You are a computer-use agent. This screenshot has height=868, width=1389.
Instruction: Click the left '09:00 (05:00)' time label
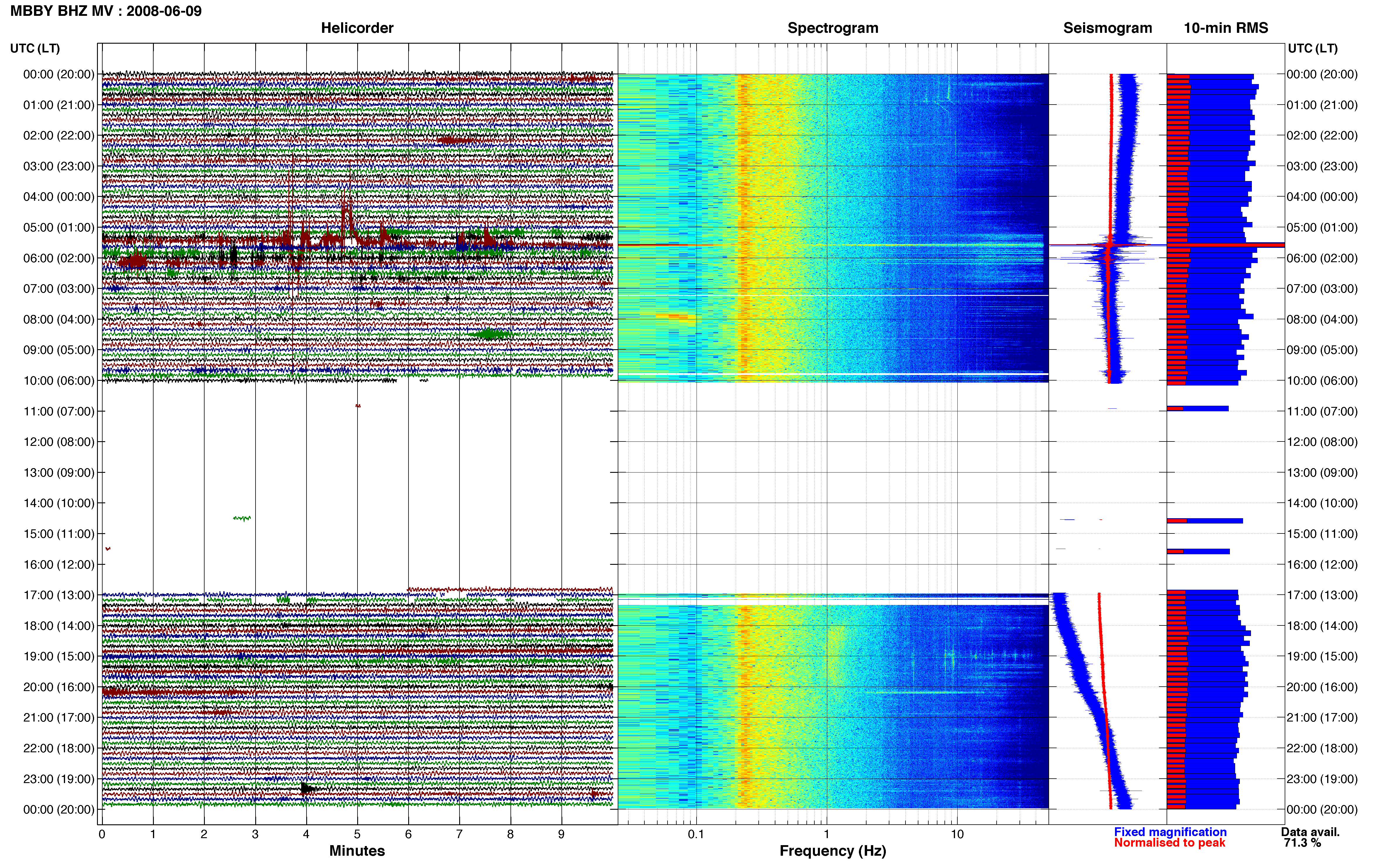(59, 350)
